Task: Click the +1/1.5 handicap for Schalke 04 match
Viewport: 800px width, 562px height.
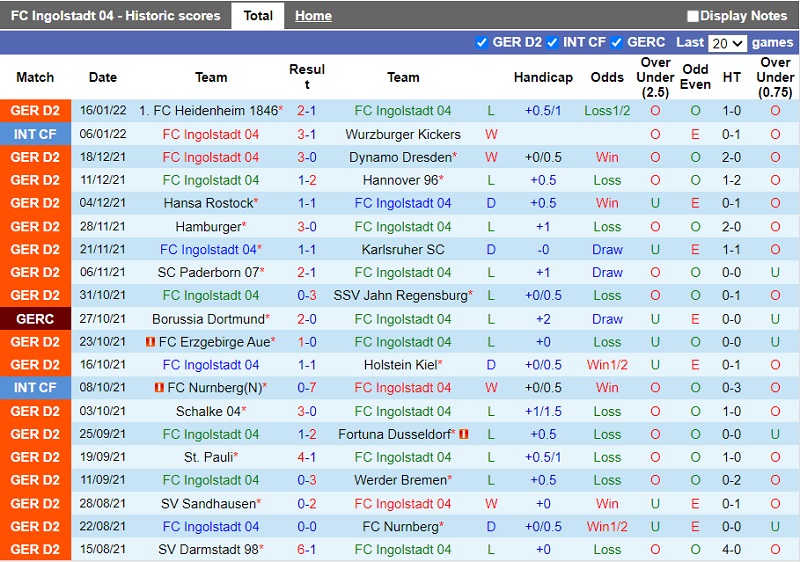Action: coord(543,411)
